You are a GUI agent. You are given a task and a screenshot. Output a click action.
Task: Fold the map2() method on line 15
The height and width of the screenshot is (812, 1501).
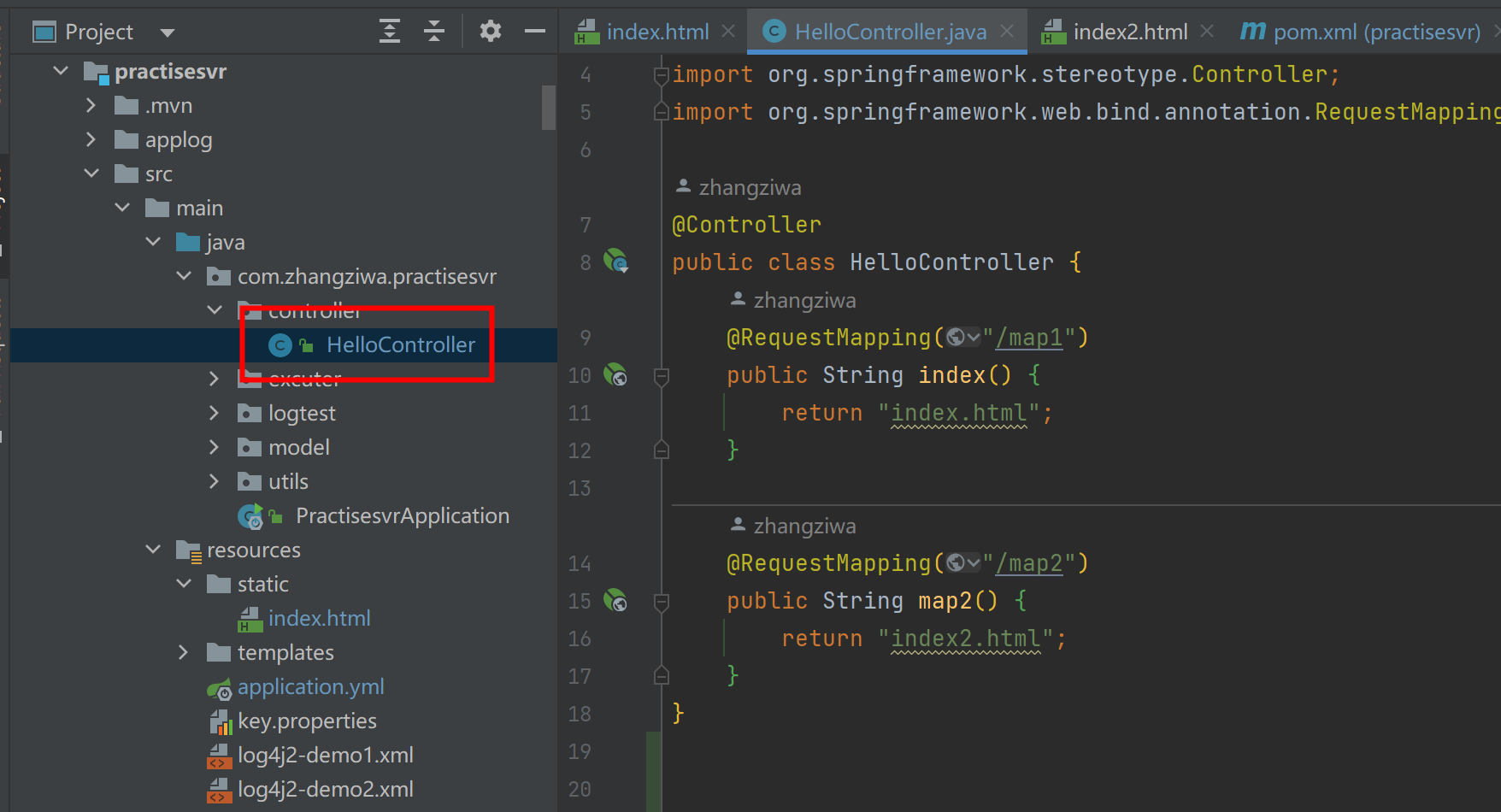[x=661, y=602]
